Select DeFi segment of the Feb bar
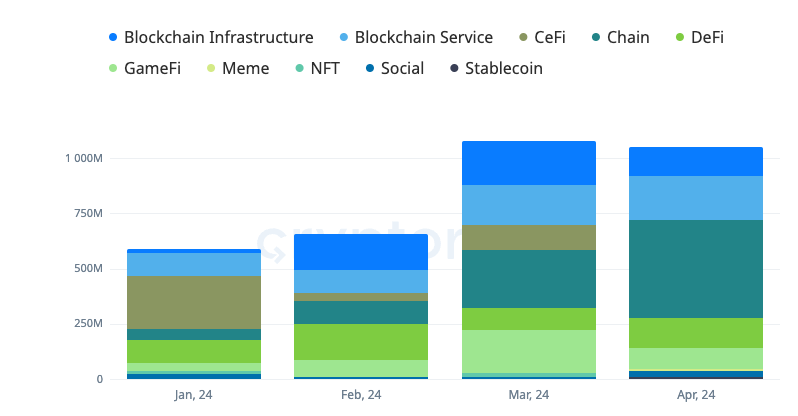This screenshot has height=416, width=798. 361,341
